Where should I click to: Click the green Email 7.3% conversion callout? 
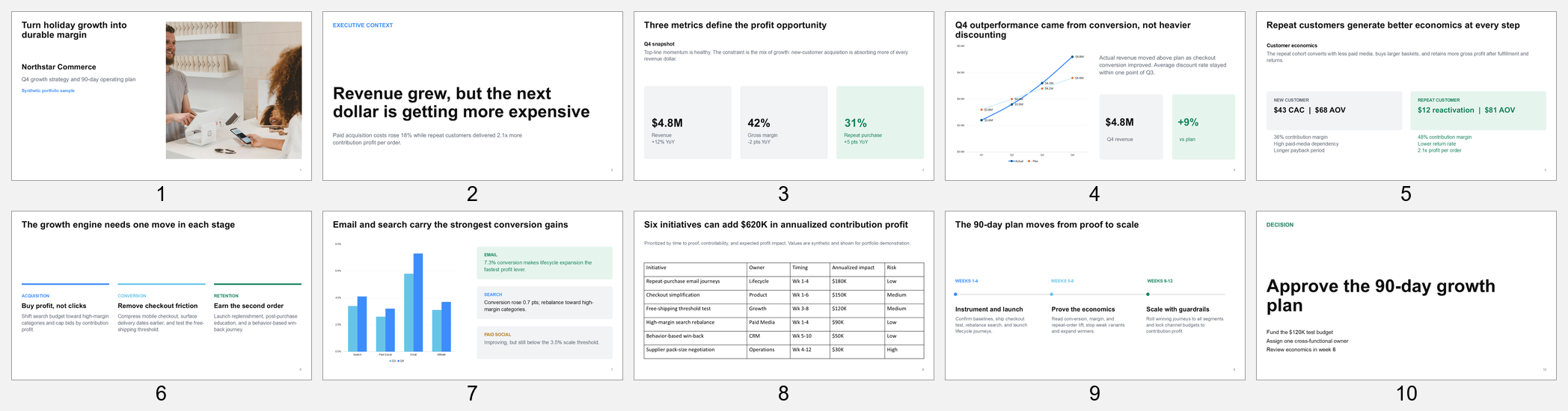pos(545,263)
